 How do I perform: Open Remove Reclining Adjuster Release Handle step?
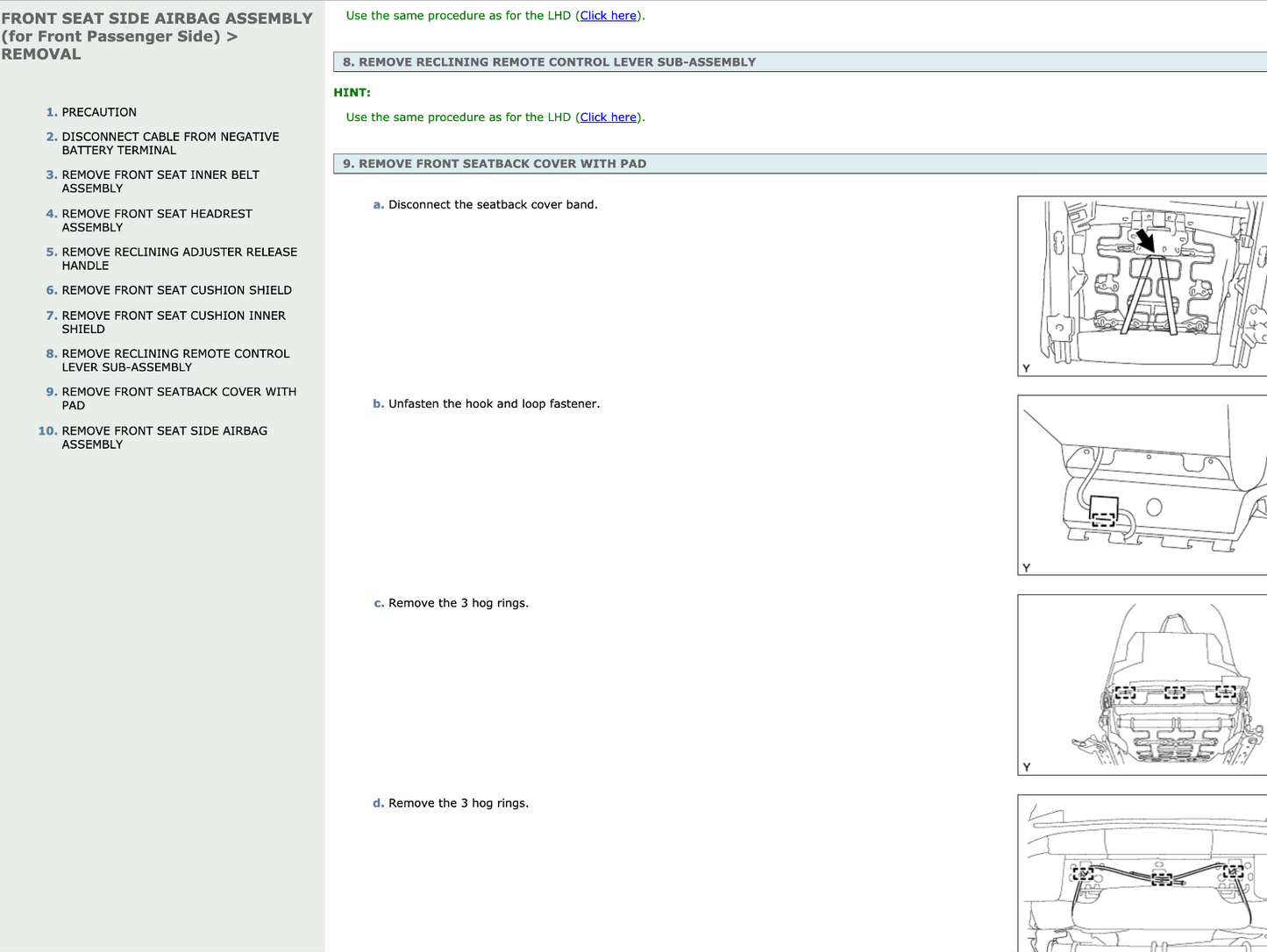179,259
